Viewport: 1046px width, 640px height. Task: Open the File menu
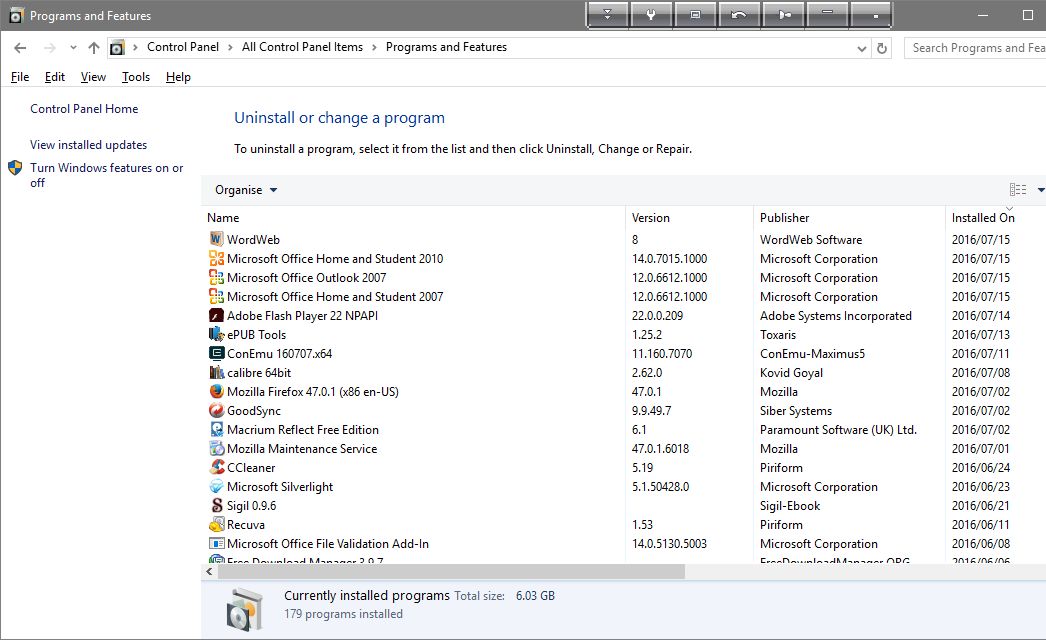pyautogui.click(x=20, y=77)
